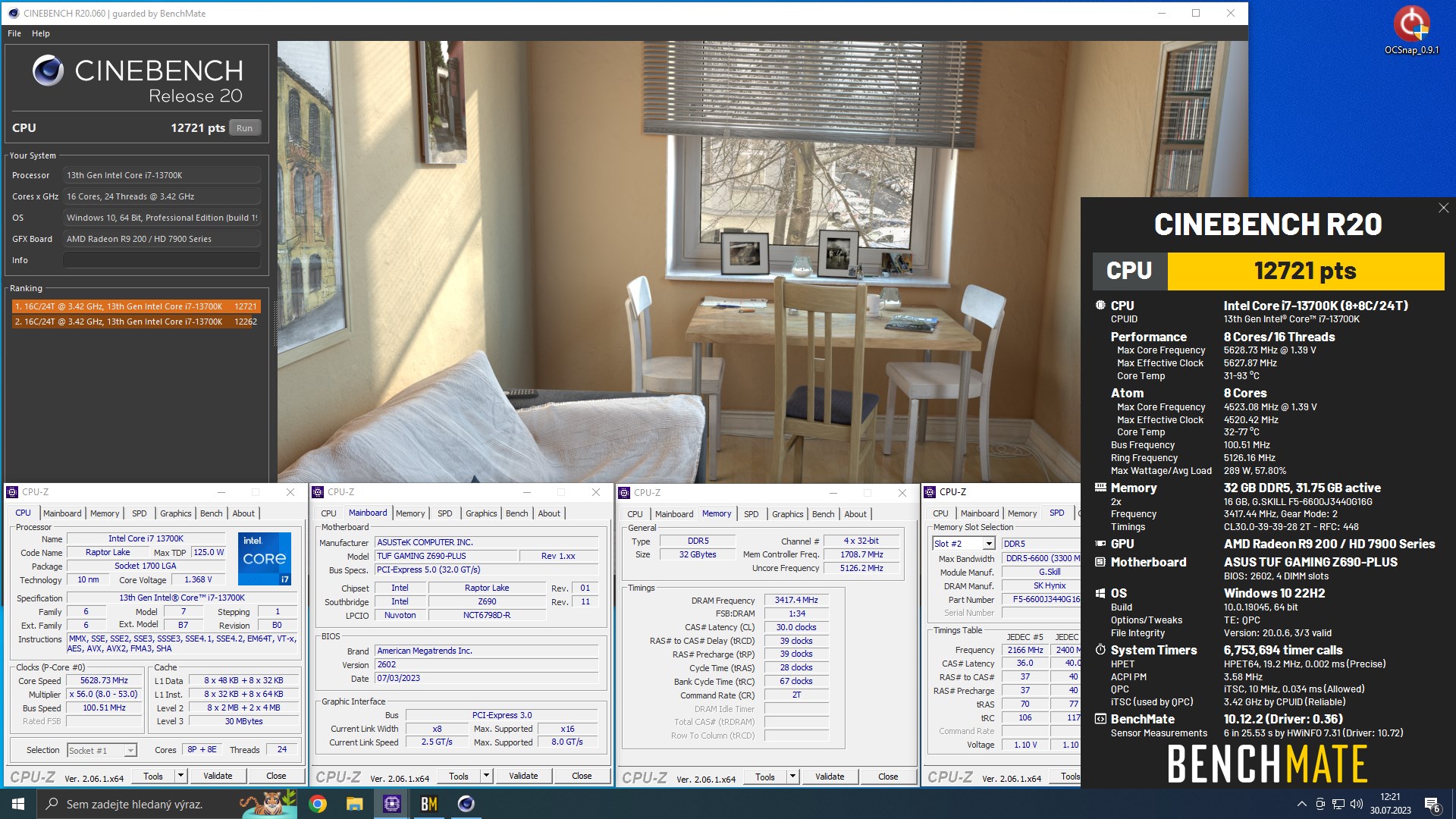Click the GFX Board field AMD Radeon R9 200
1456x819 pixels.
(x=162, y=239)
